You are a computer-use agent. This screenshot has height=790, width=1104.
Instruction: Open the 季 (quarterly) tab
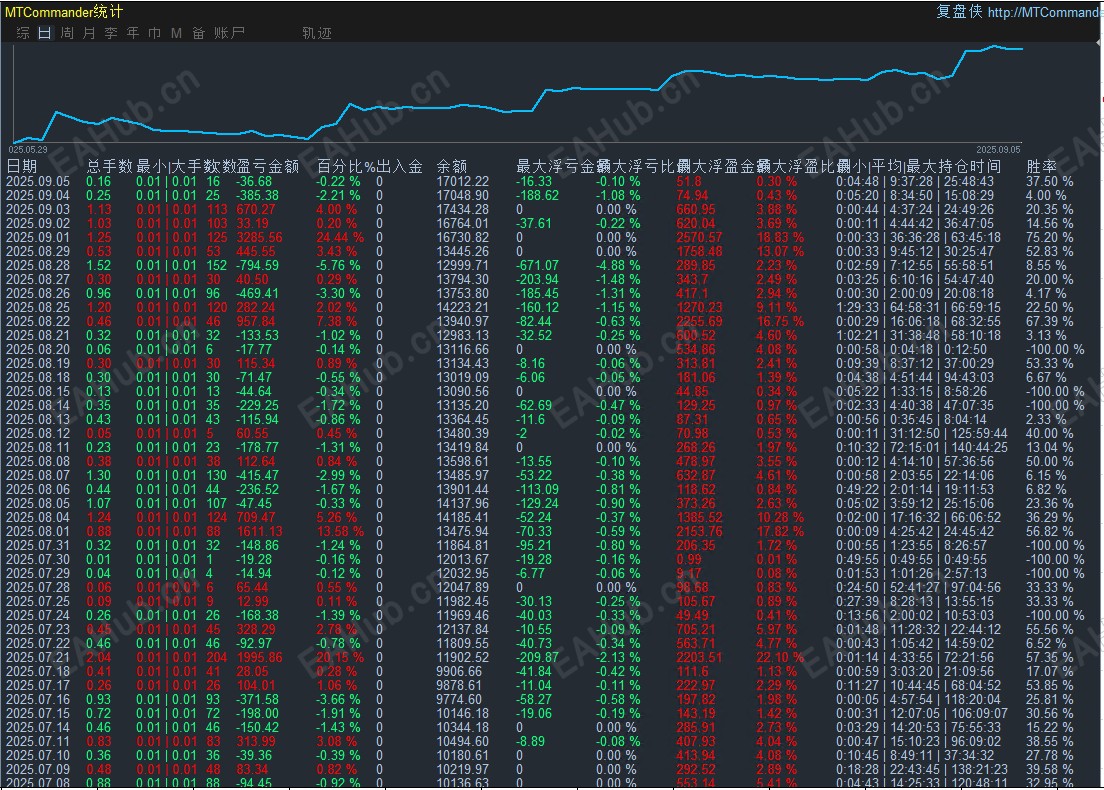111,33
